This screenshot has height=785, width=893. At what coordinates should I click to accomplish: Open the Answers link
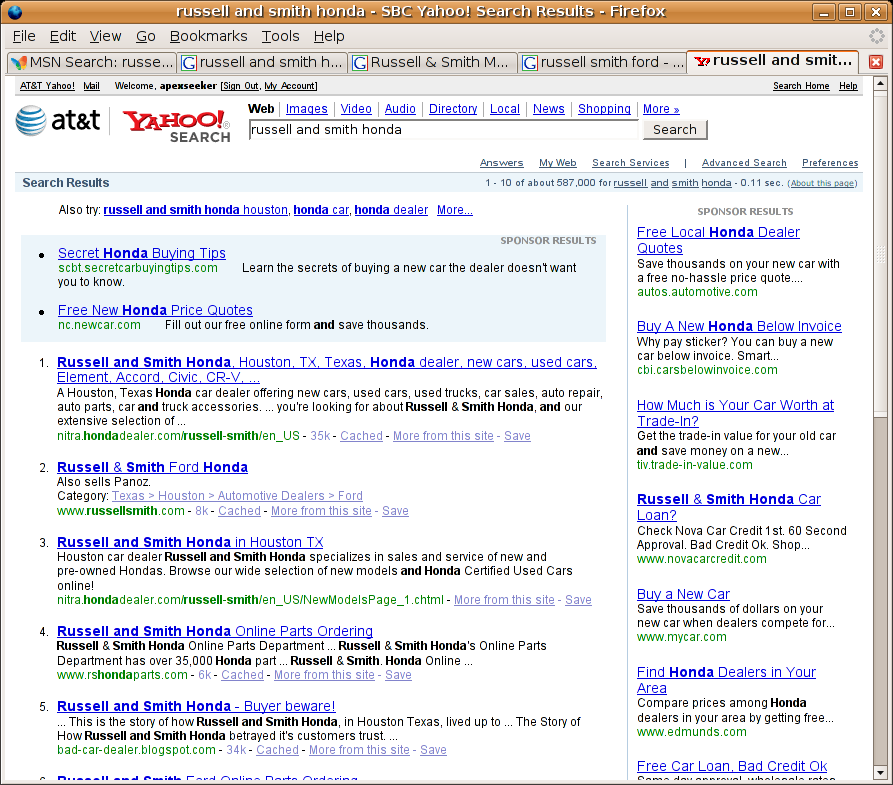tap(501, 162)
